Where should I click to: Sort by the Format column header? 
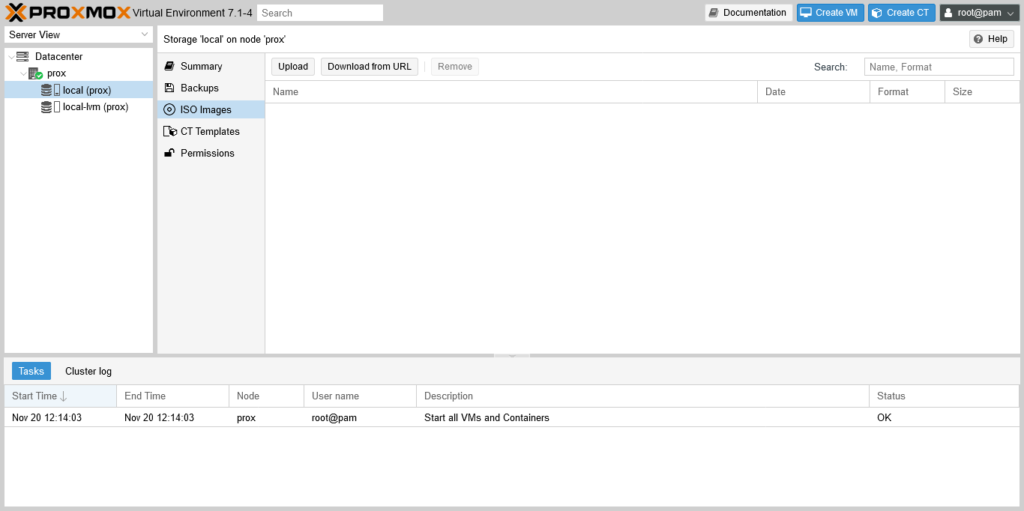(907, 92)
